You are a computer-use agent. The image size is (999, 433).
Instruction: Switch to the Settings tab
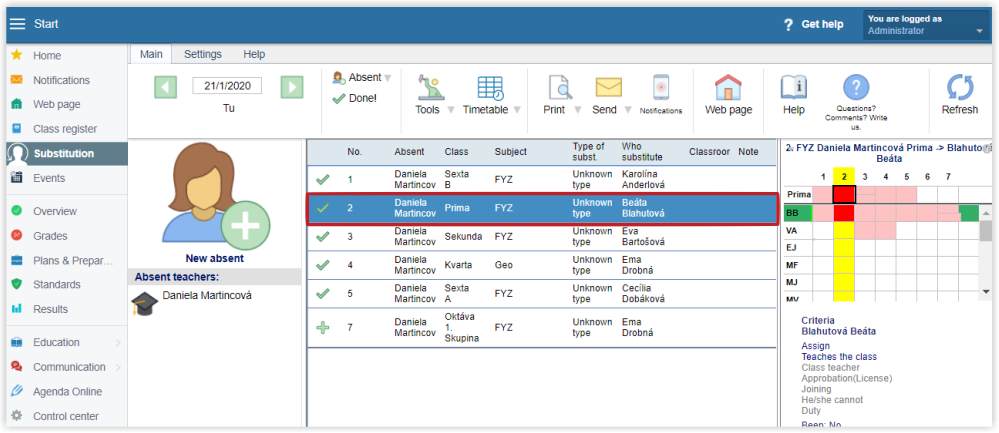[x=203, y=54]
